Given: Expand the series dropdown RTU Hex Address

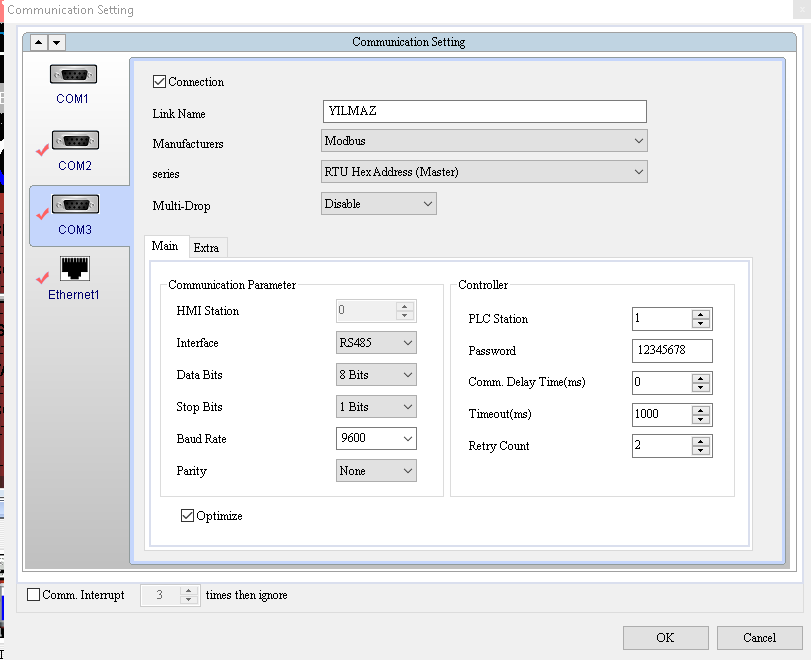Looking at the screenshot, I should (484, 172).
